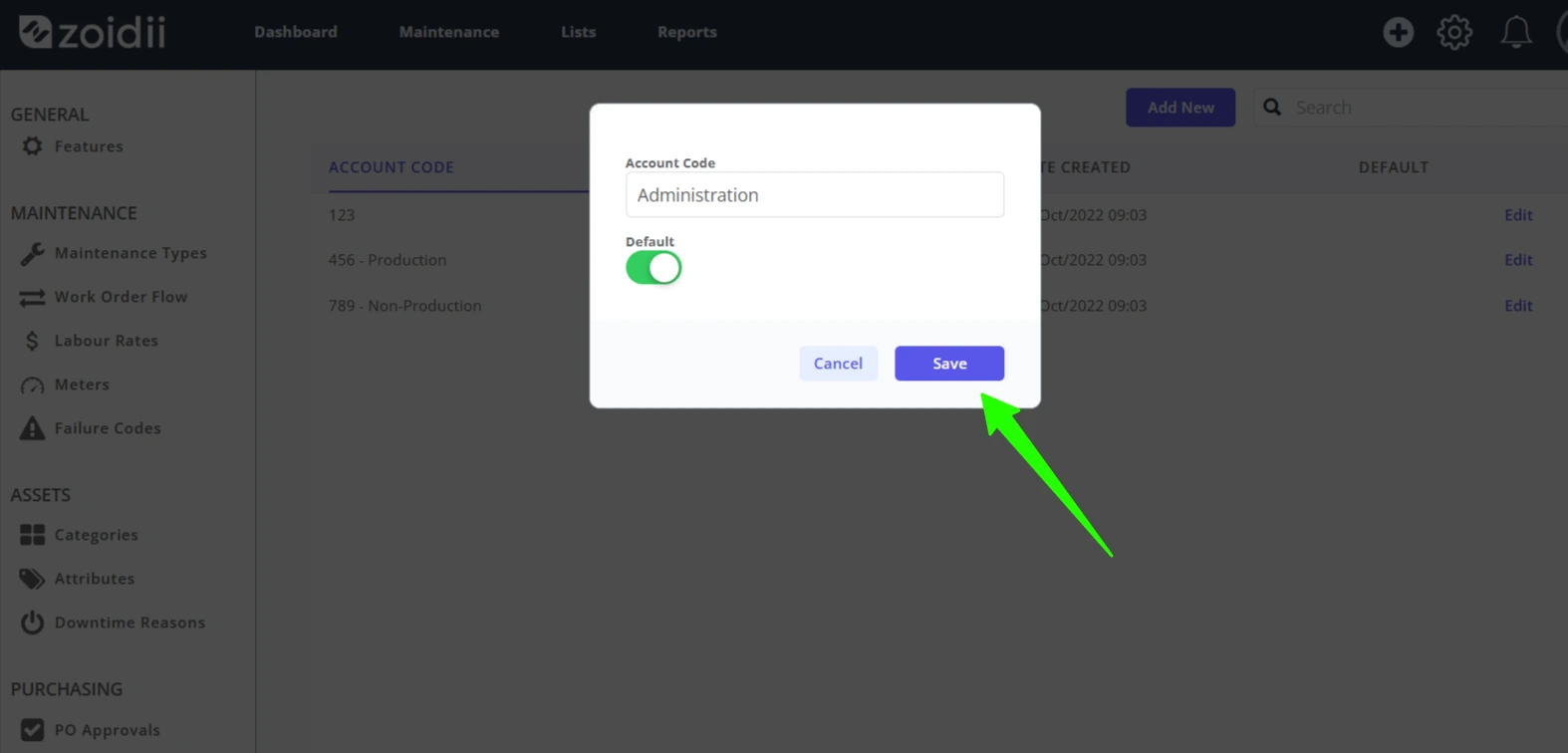Image resolution: width=1568 pixels, height=753 pixels.
Task: Open Downtime Reasons in the sidebar
Action: (x=130, y=623)
